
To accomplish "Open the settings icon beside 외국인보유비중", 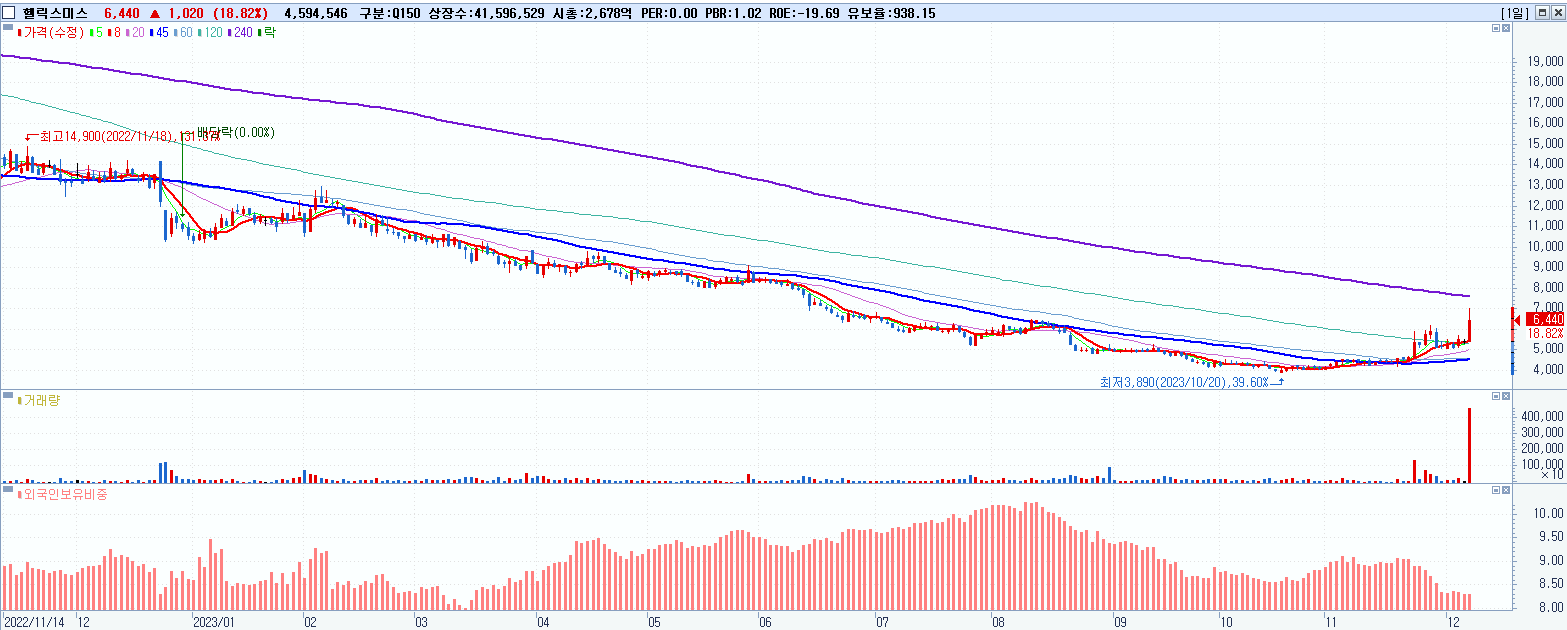I will point(8,491).
